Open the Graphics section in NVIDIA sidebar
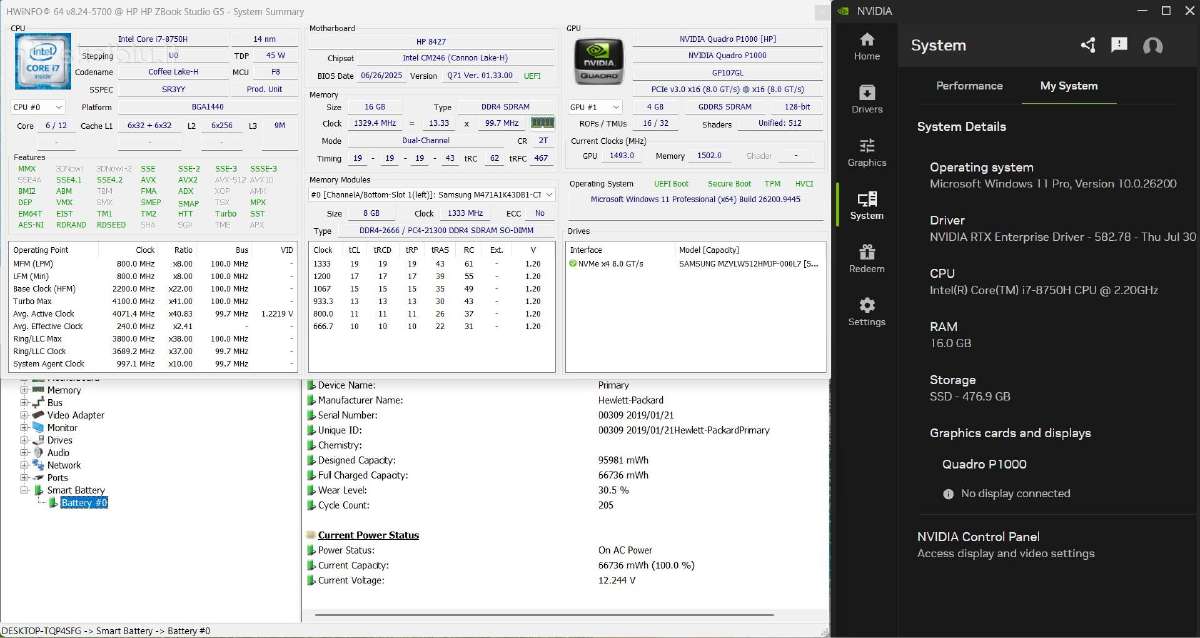Viewport: 1200px width, 638px height. 866,152
